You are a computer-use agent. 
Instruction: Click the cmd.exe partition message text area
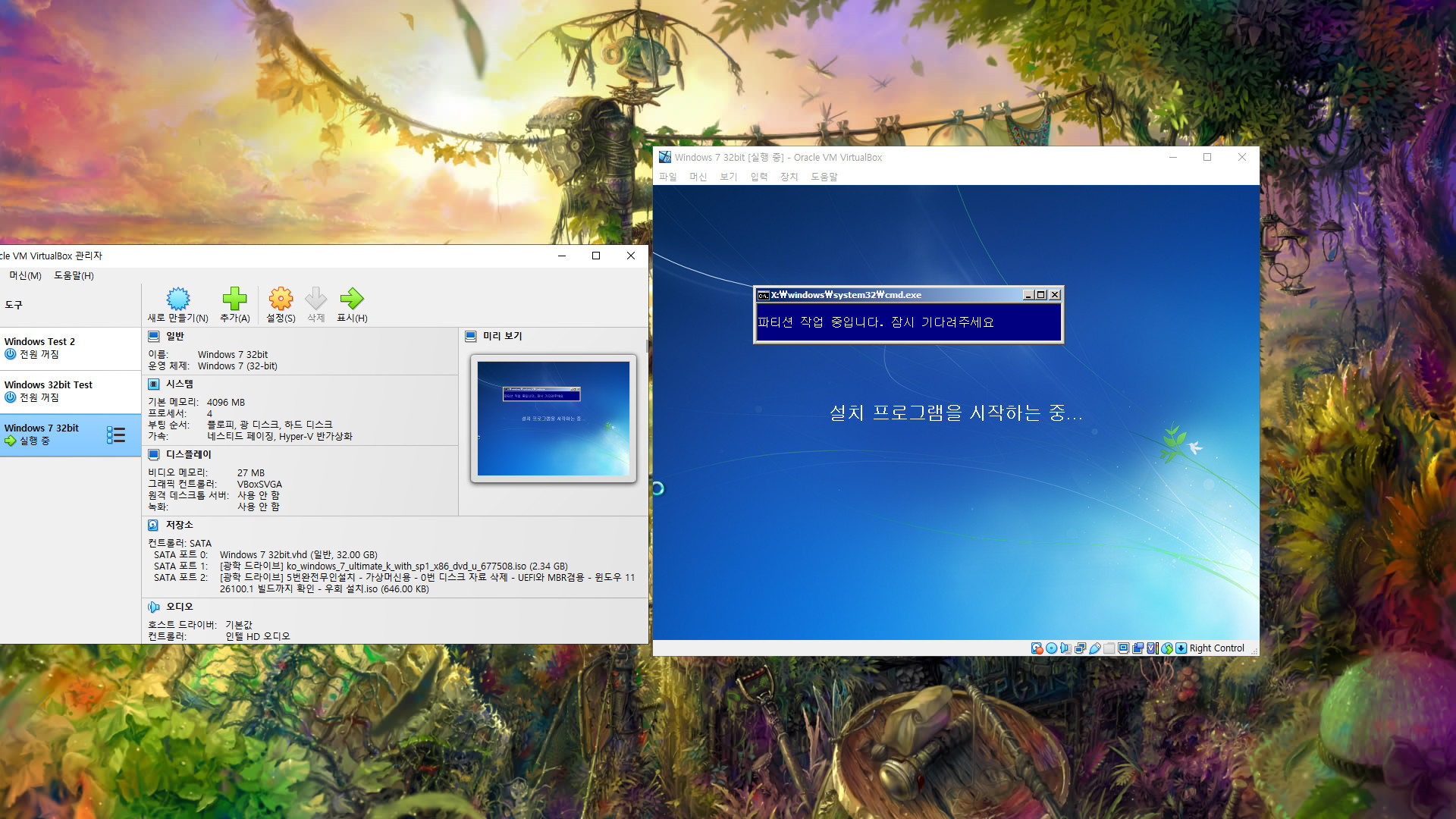pos(908,322)
